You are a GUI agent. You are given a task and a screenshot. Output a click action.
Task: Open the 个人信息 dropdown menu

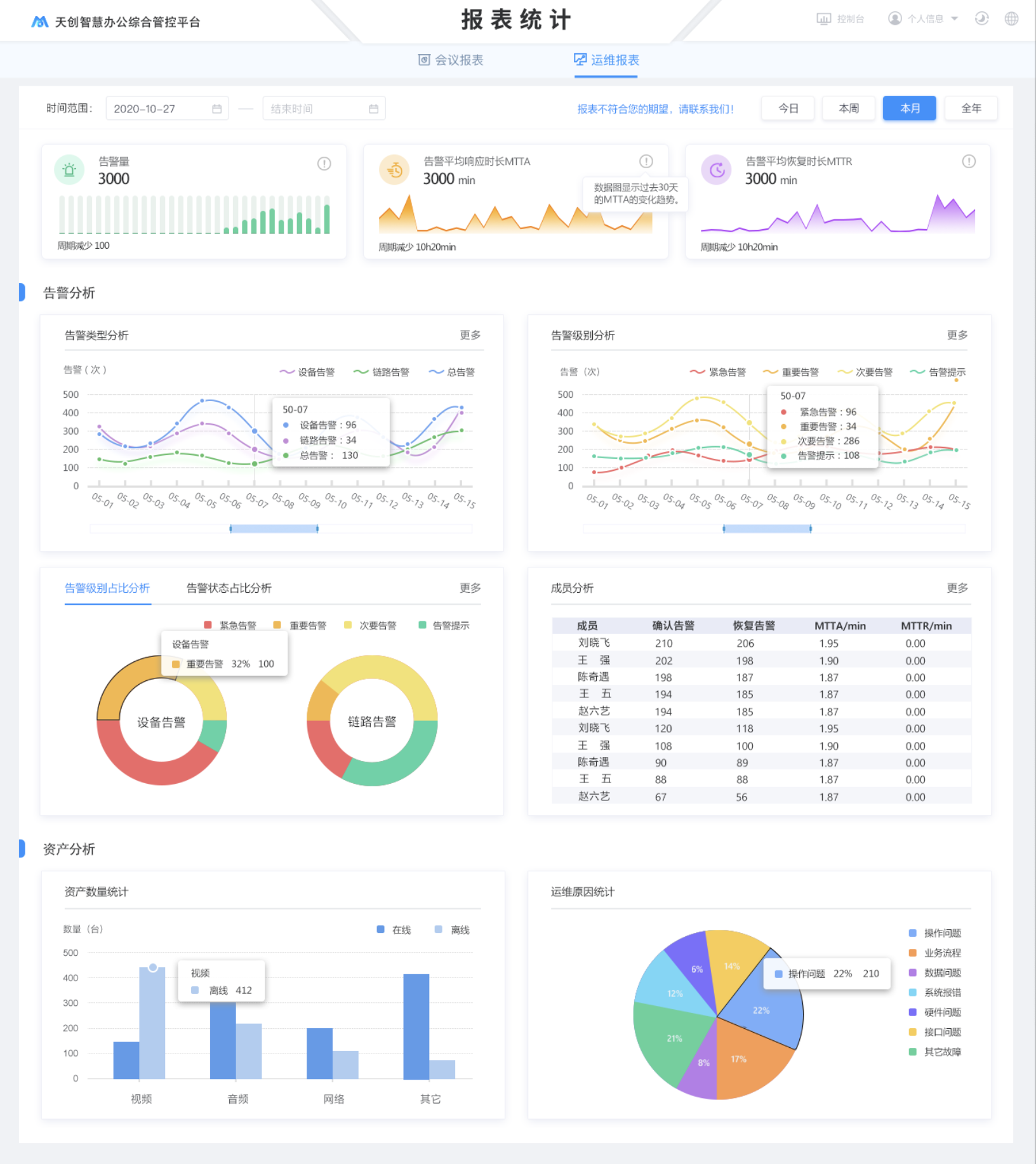point(924,19)
